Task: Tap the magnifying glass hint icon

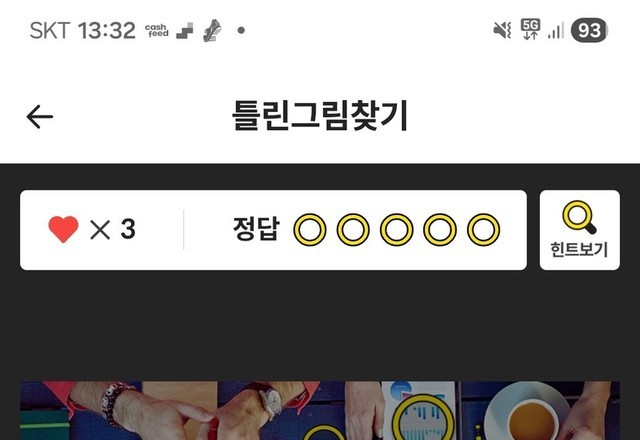Action: (x=579, y=217)
